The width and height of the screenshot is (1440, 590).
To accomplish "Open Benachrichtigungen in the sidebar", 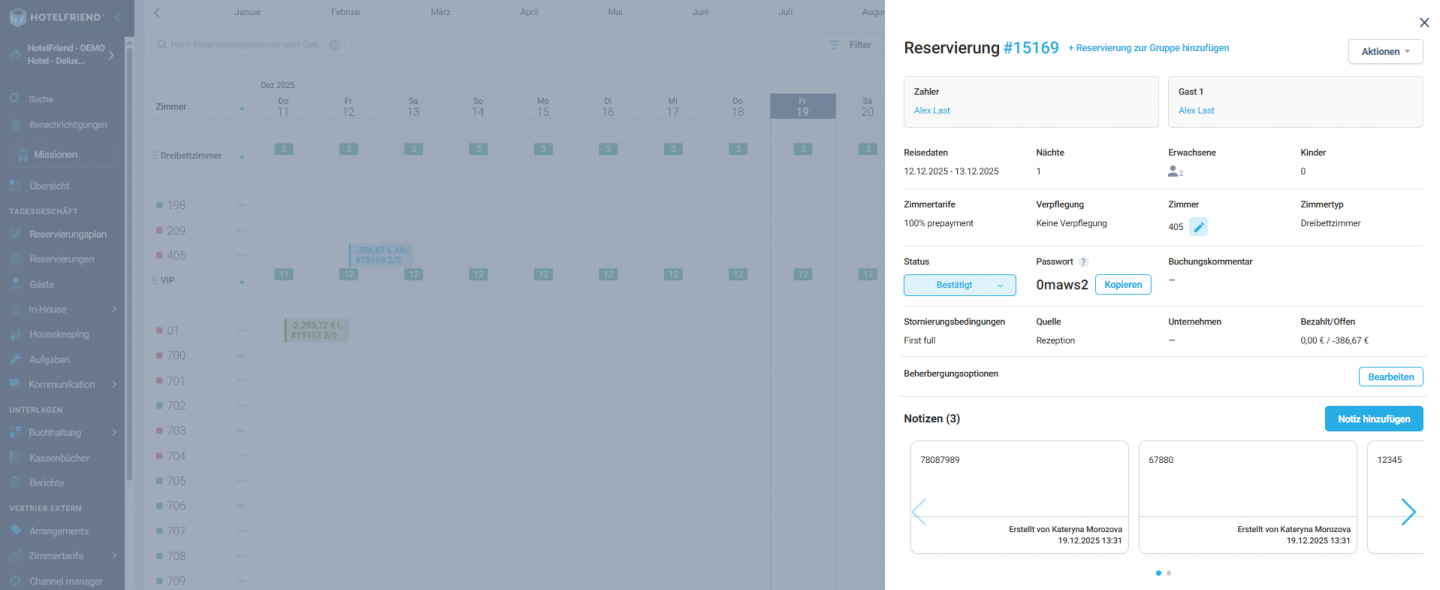I will click(x=68, y=125).
